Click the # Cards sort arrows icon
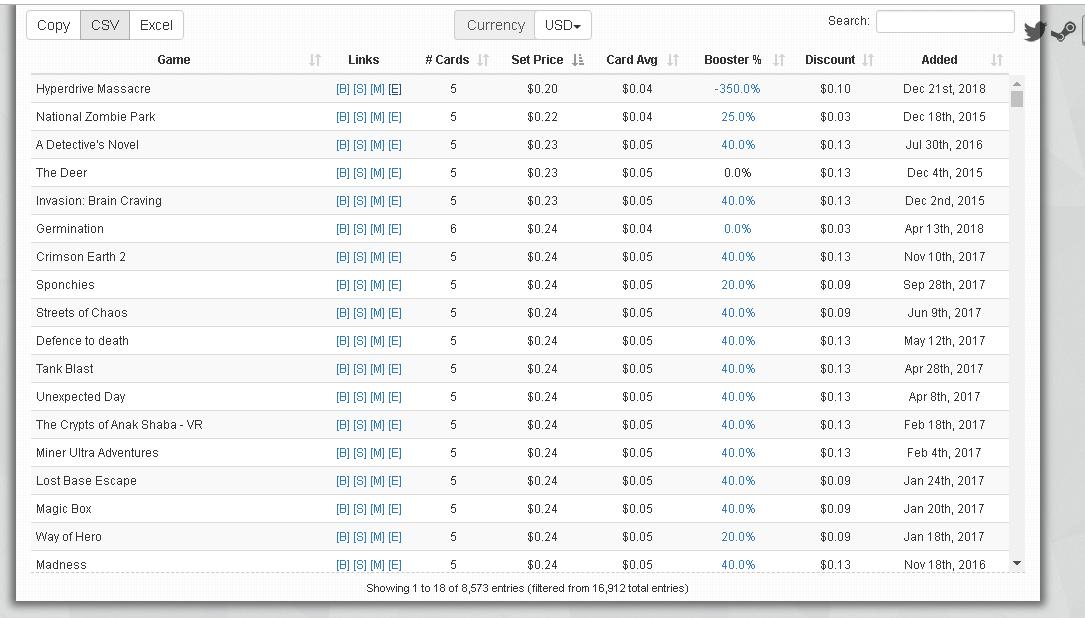The height and width of the screenshot is (618, 1085). point(484,60)
